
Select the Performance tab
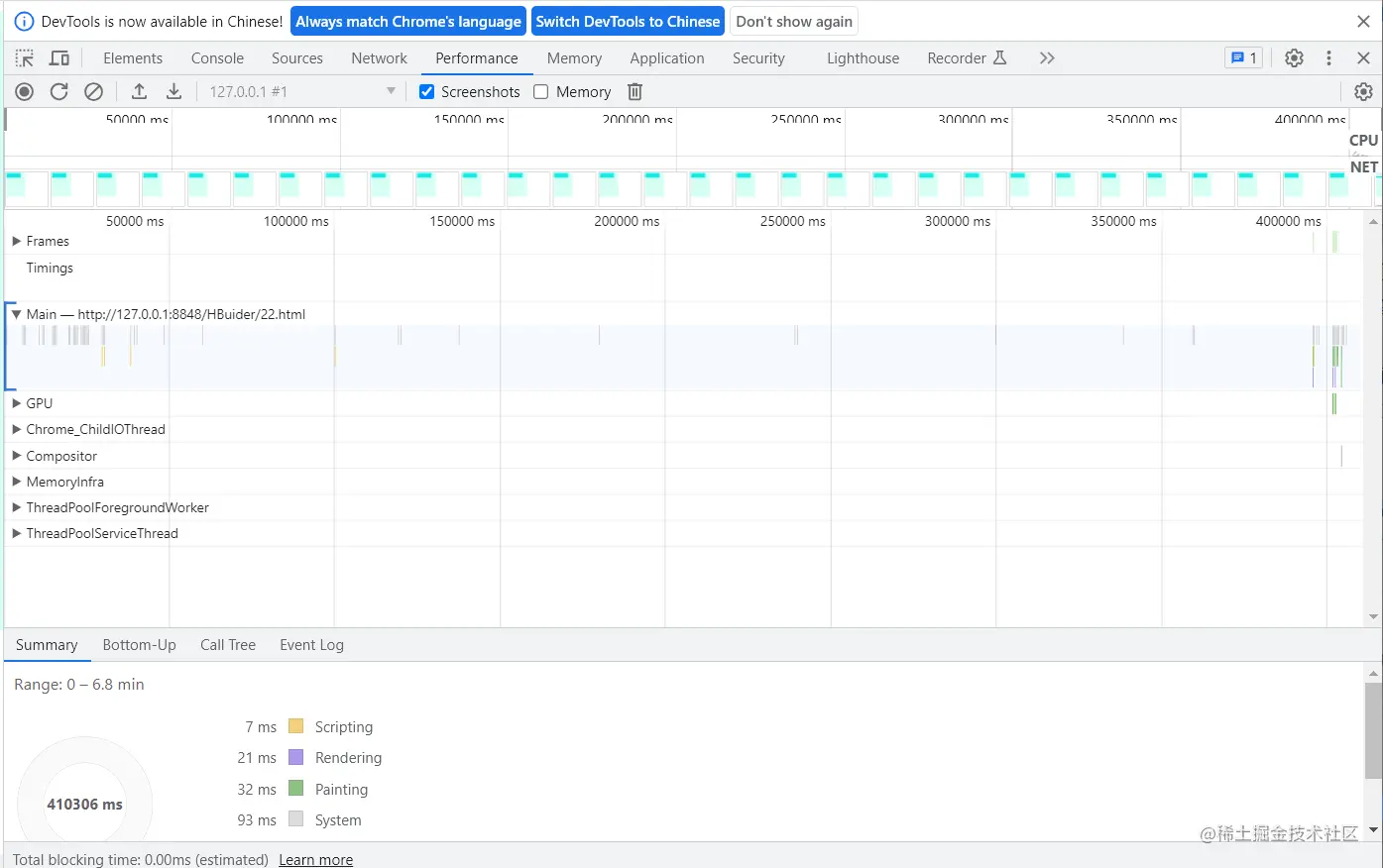(x=477, y=58)
